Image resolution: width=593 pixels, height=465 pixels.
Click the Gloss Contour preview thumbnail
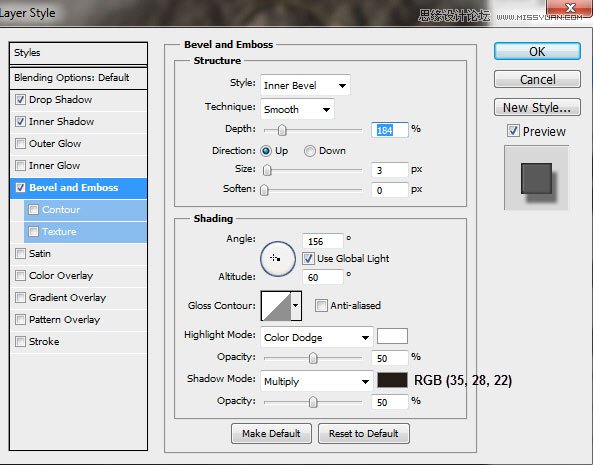(x=276, y=305)
